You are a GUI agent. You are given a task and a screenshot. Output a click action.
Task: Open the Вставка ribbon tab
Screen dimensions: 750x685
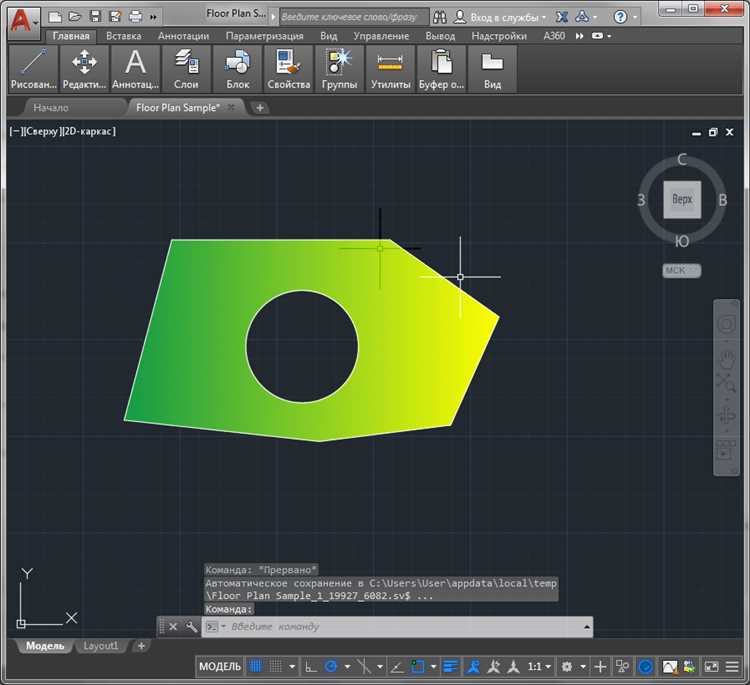(123, 36)
